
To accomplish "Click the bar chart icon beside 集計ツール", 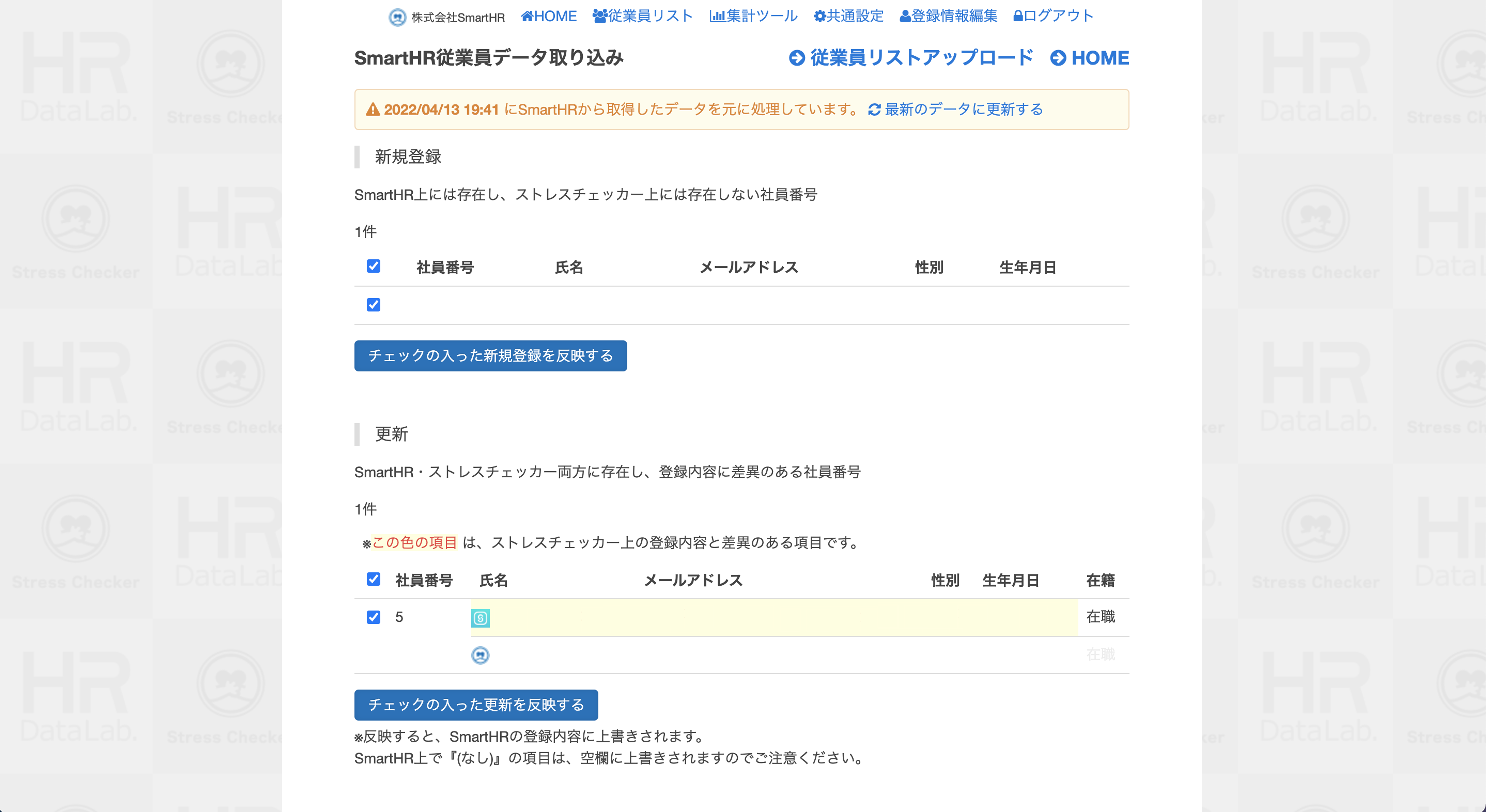I will tap(717, 16).
